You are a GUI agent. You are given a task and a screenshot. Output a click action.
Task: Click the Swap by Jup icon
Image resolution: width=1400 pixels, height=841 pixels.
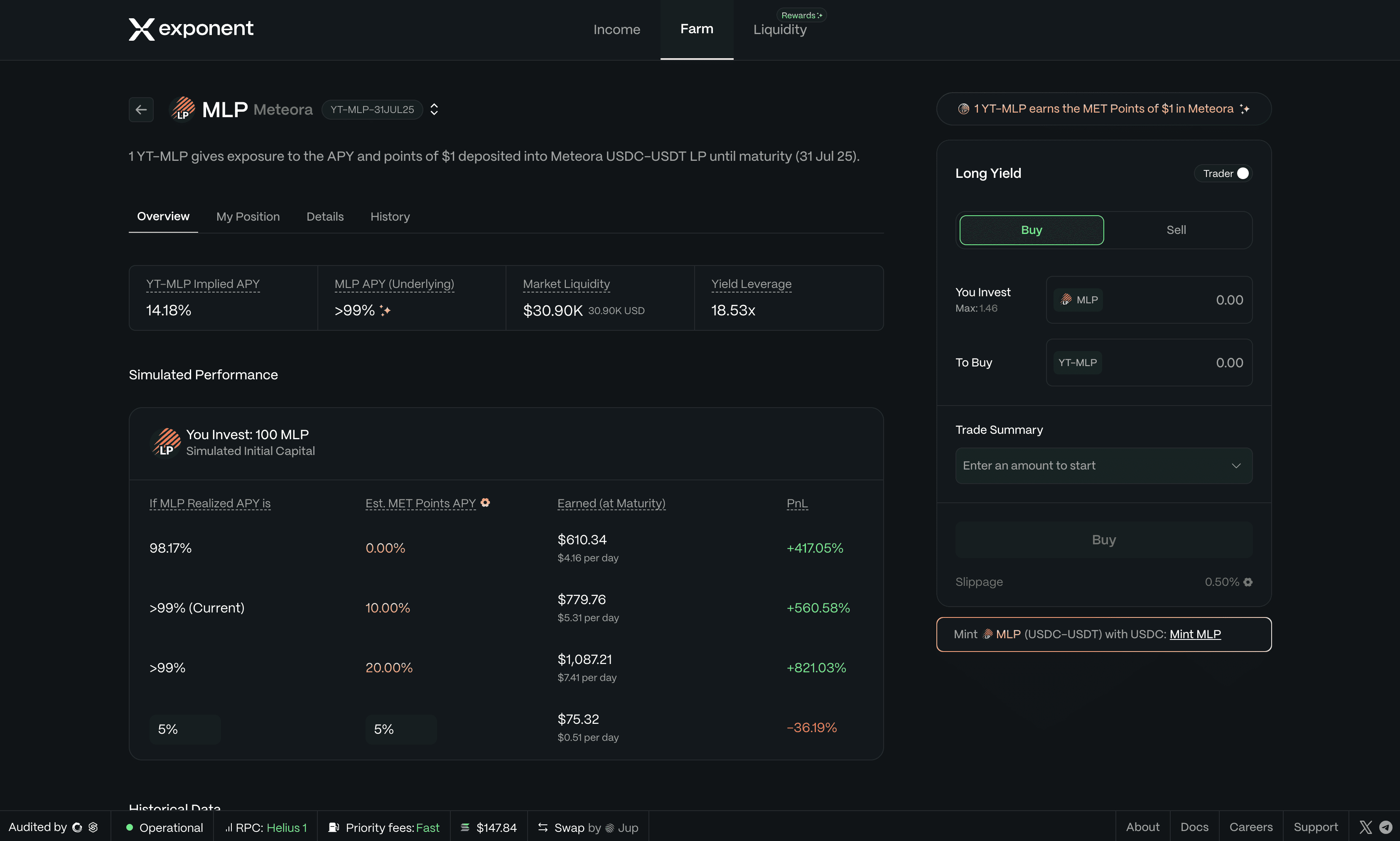[x=543, y=827]
